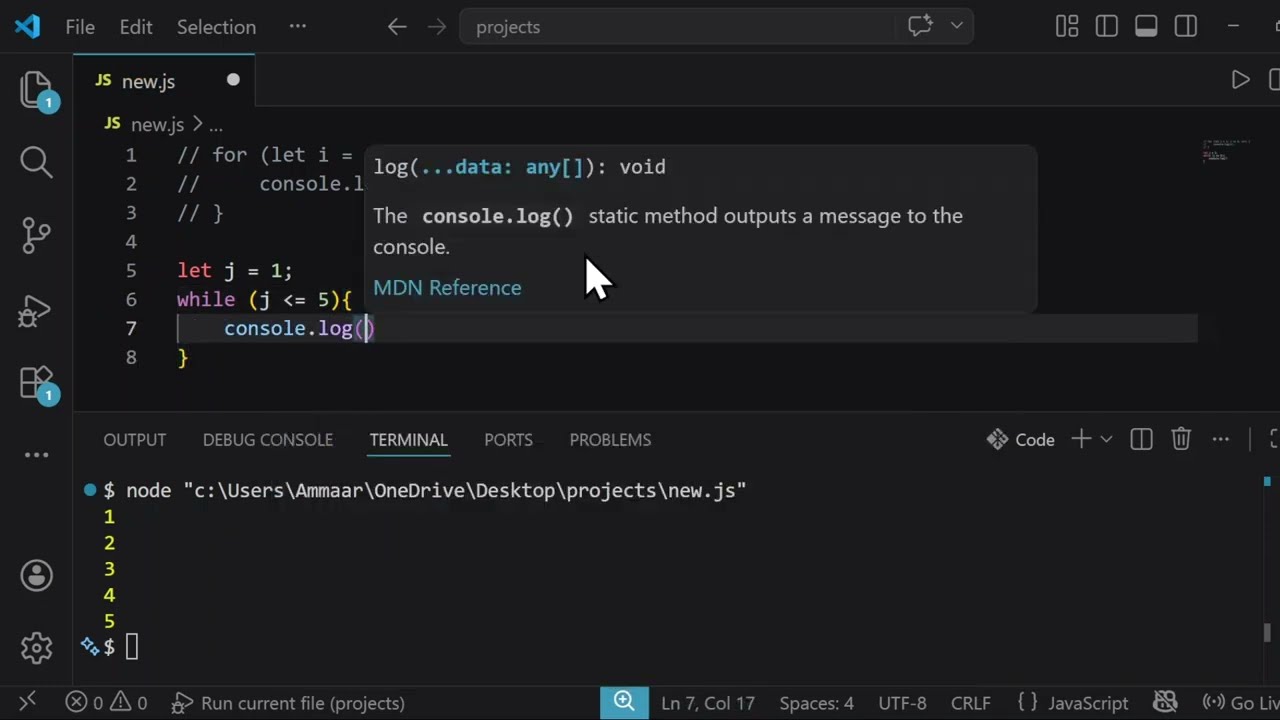Viewport: 1280px width, 720px height.
Task: Create a new terminal with plus icon
Action: point(1081,439)
